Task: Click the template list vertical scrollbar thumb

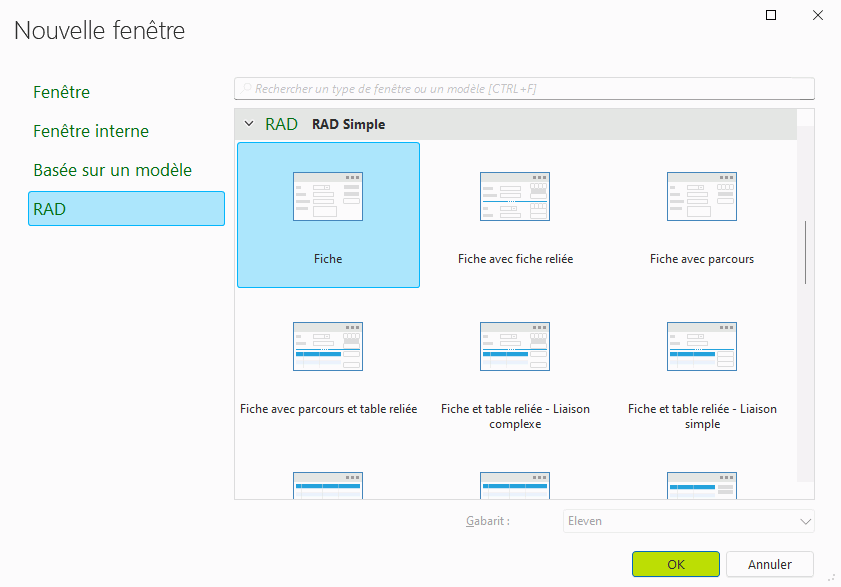Action: tap(806, 252)
